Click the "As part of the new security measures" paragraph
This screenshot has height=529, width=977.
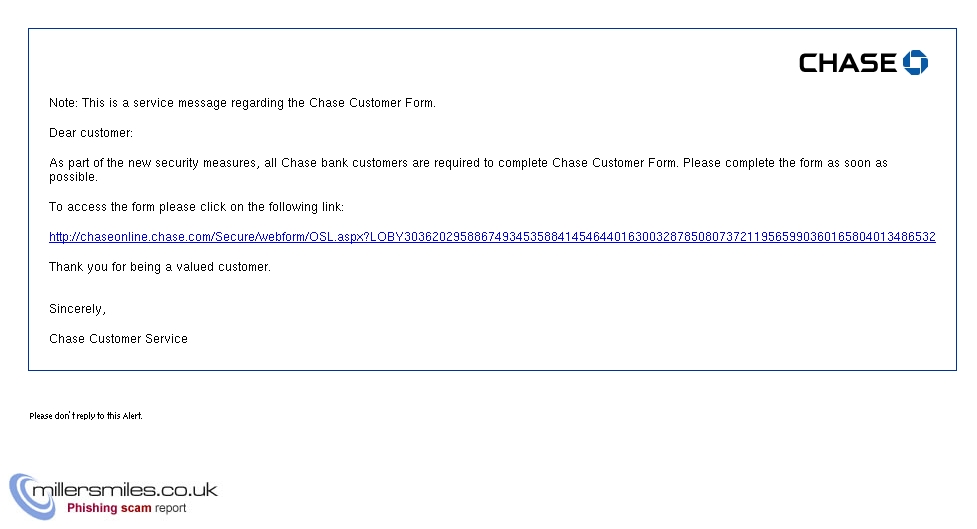(469, 169)
